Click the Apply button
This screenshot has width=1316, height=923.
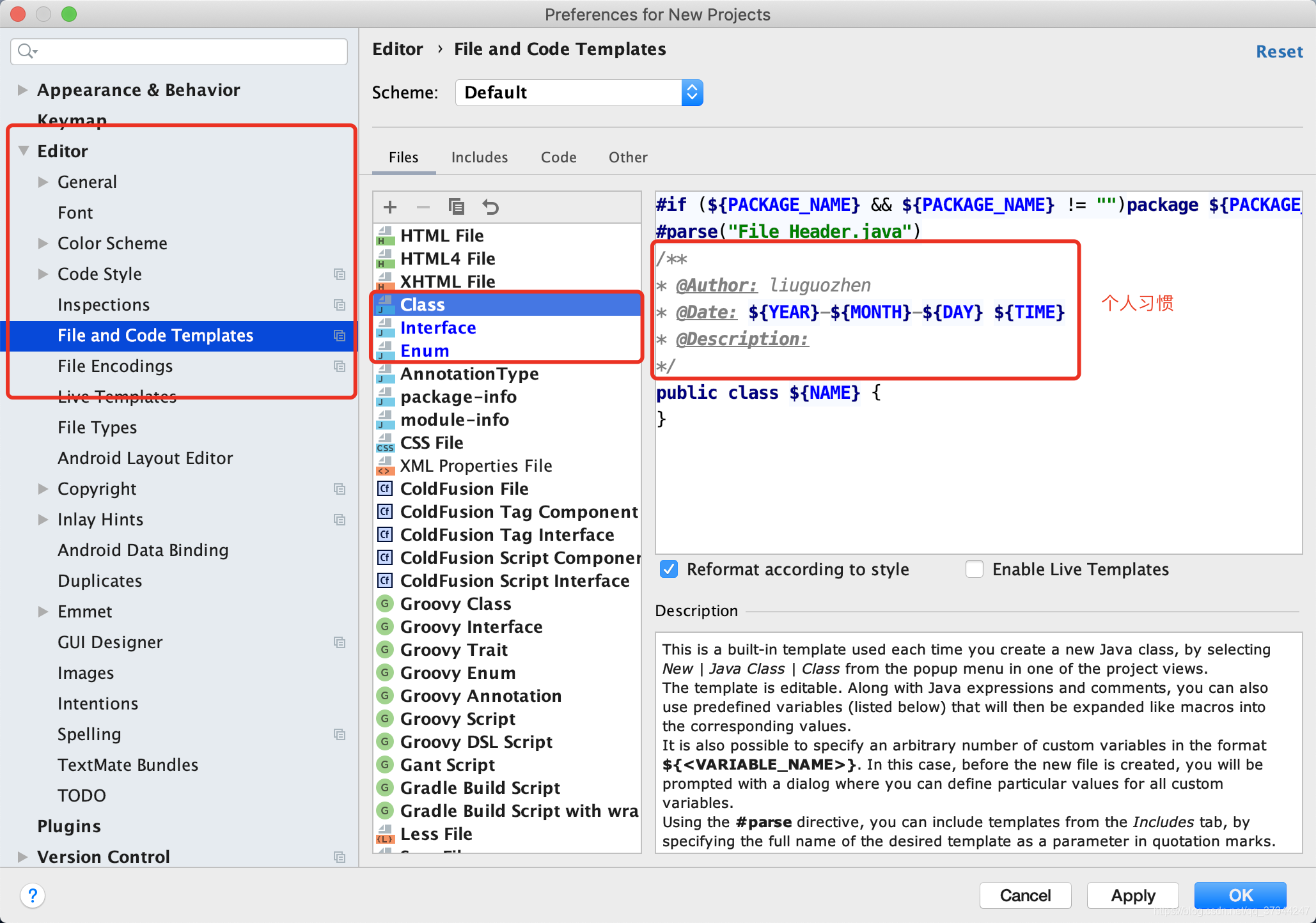1132,895
